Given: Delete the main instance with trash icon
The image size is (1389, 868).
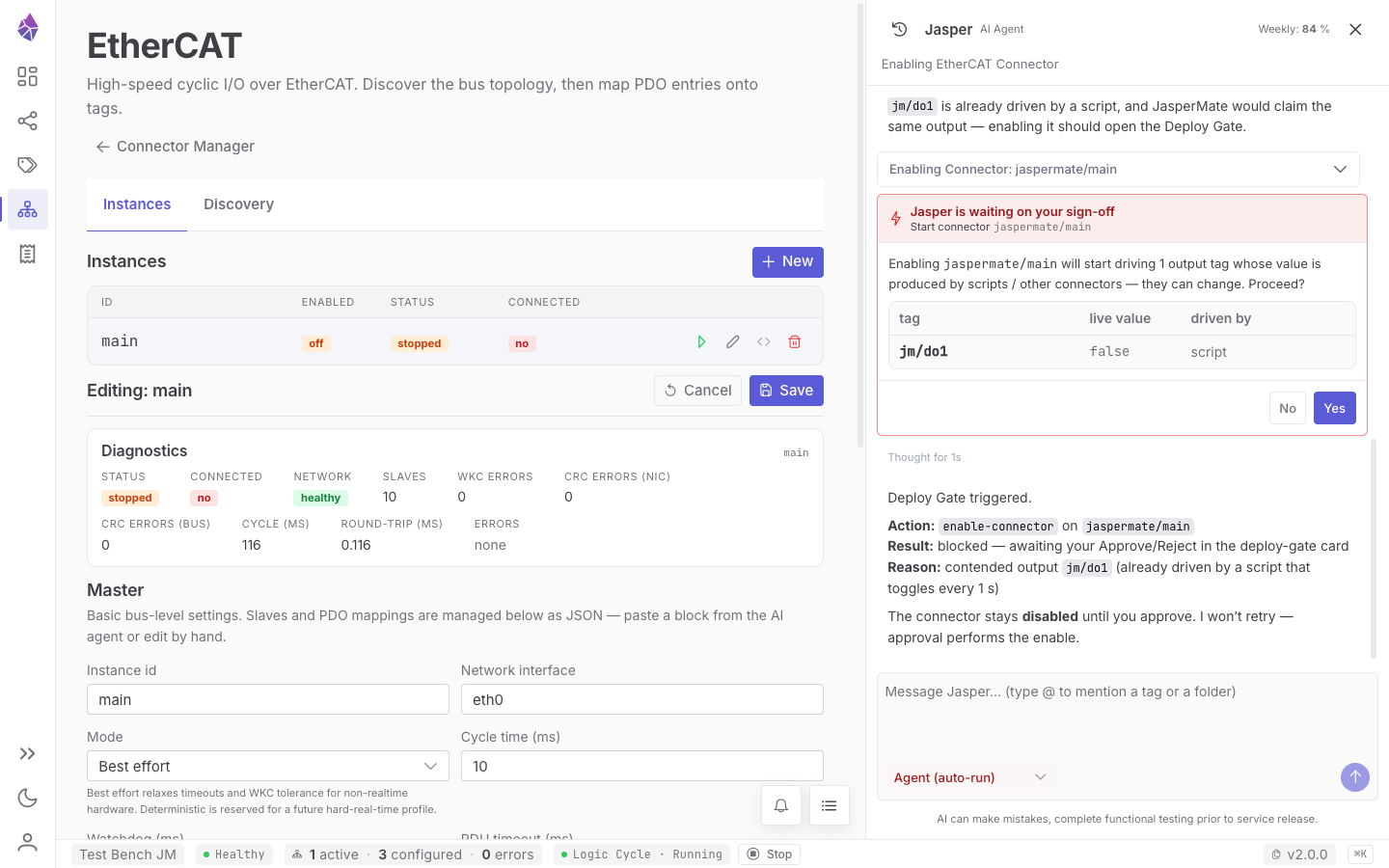Looking at the screenshot, I should [795, 342].
